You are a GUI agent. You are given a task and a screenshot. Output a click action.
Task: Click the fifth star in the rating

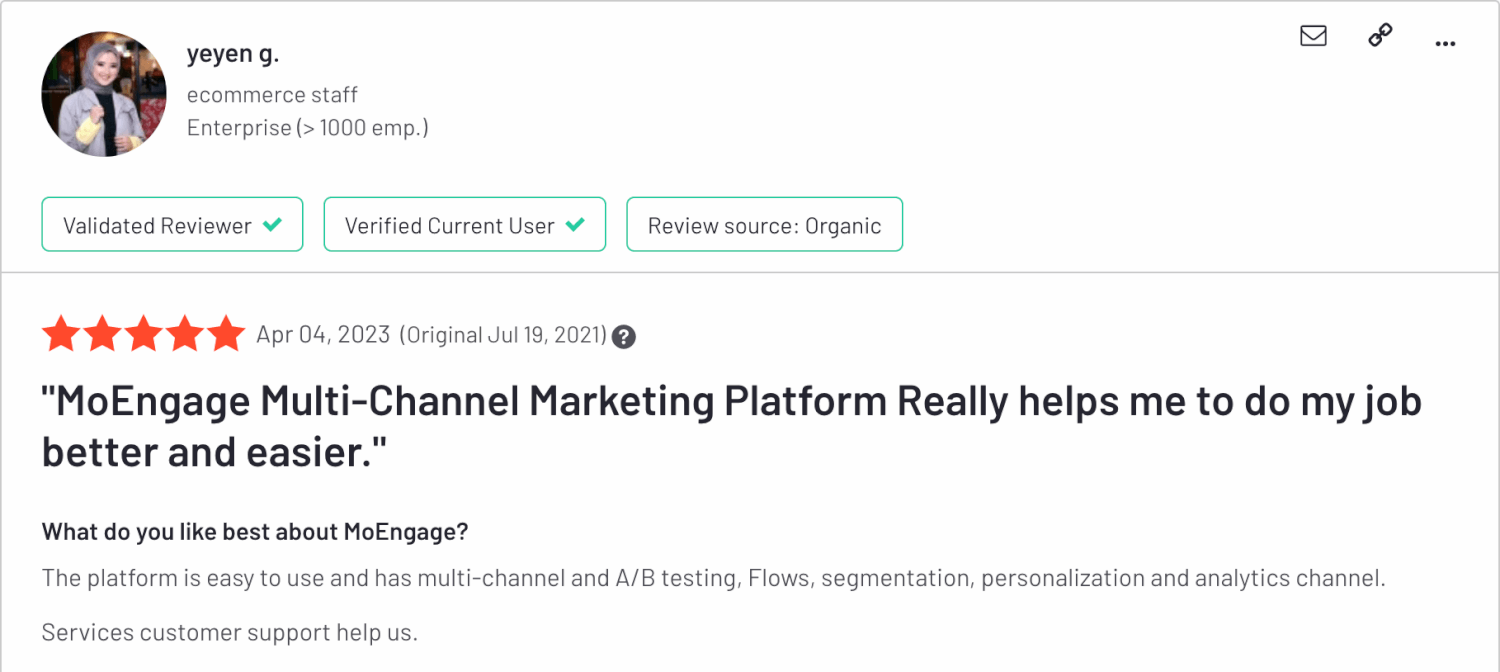click(226, 334)
